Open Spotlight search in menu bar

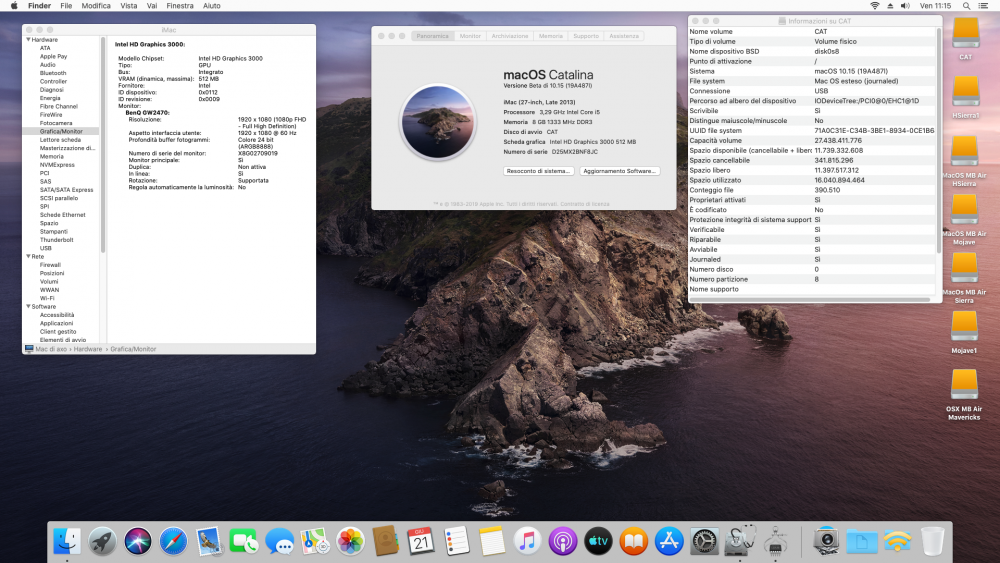point(966,6)
